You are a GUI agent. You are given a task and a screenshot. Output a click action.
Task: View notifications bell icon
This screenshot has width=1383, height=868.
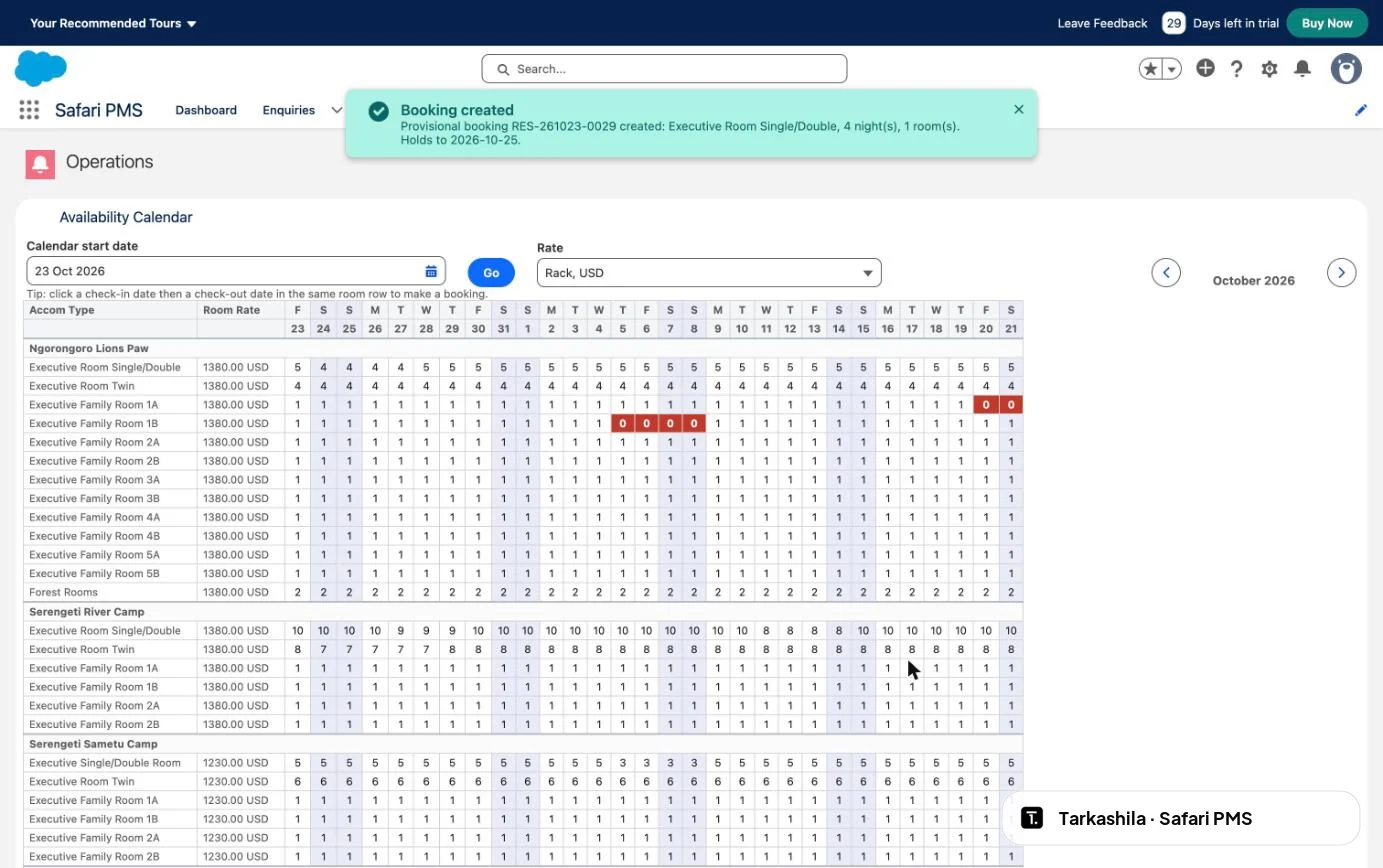(x=1302, y=68)
